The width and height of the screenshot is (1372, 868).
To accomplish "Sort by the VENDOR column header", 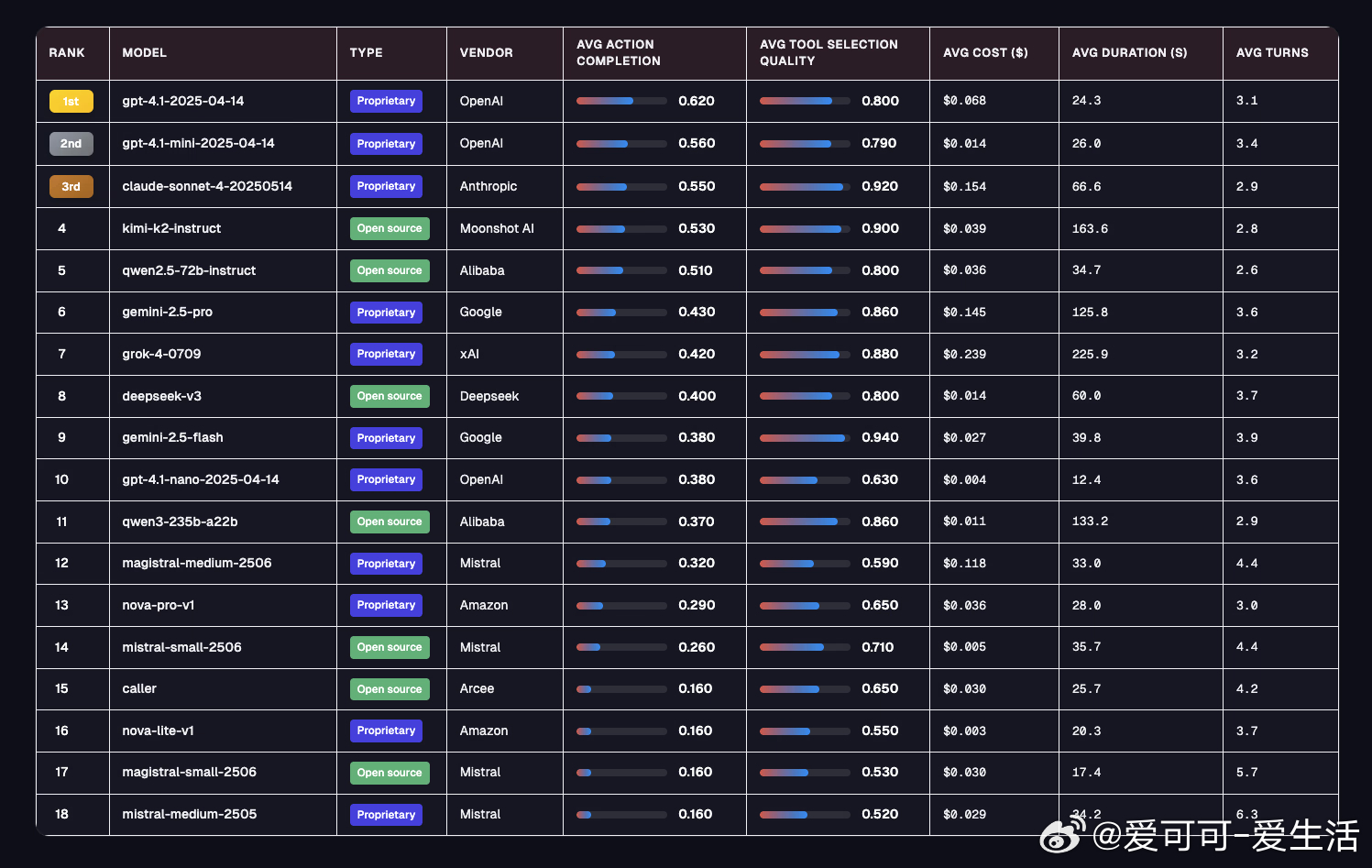I will coord(487,53).
